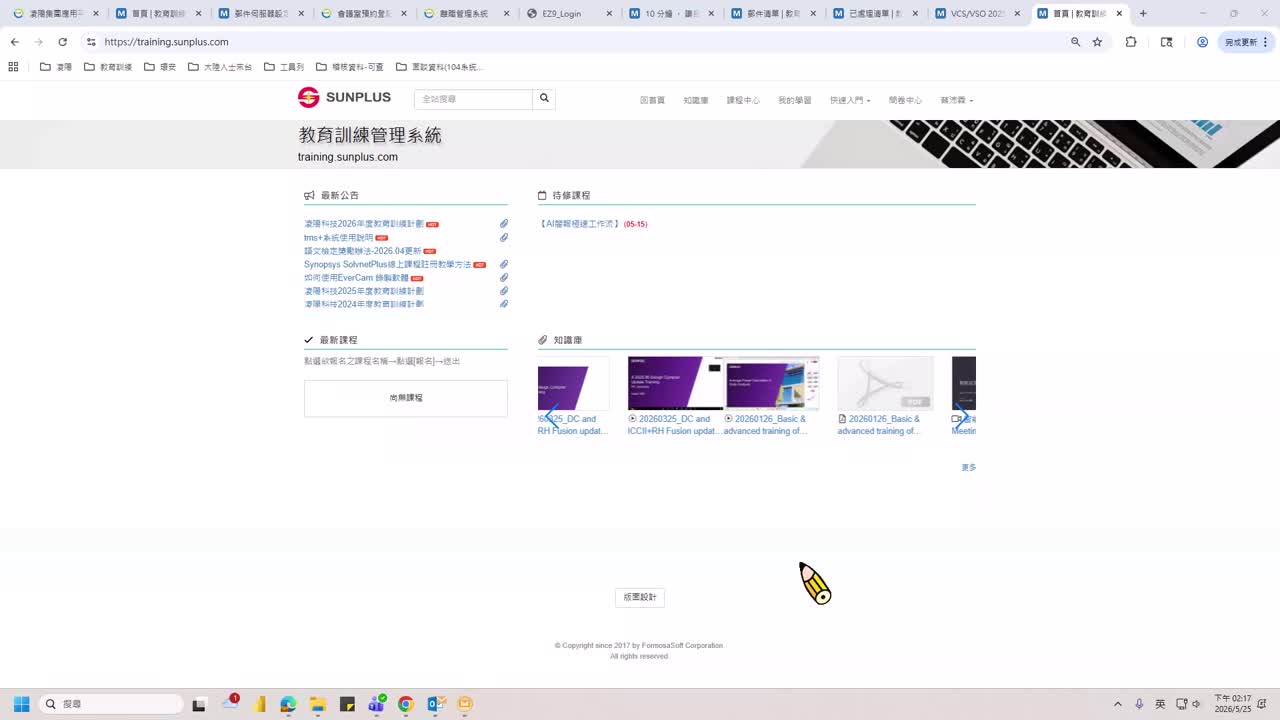Click the zoom magnifier in address bar

coord(1075,42)
